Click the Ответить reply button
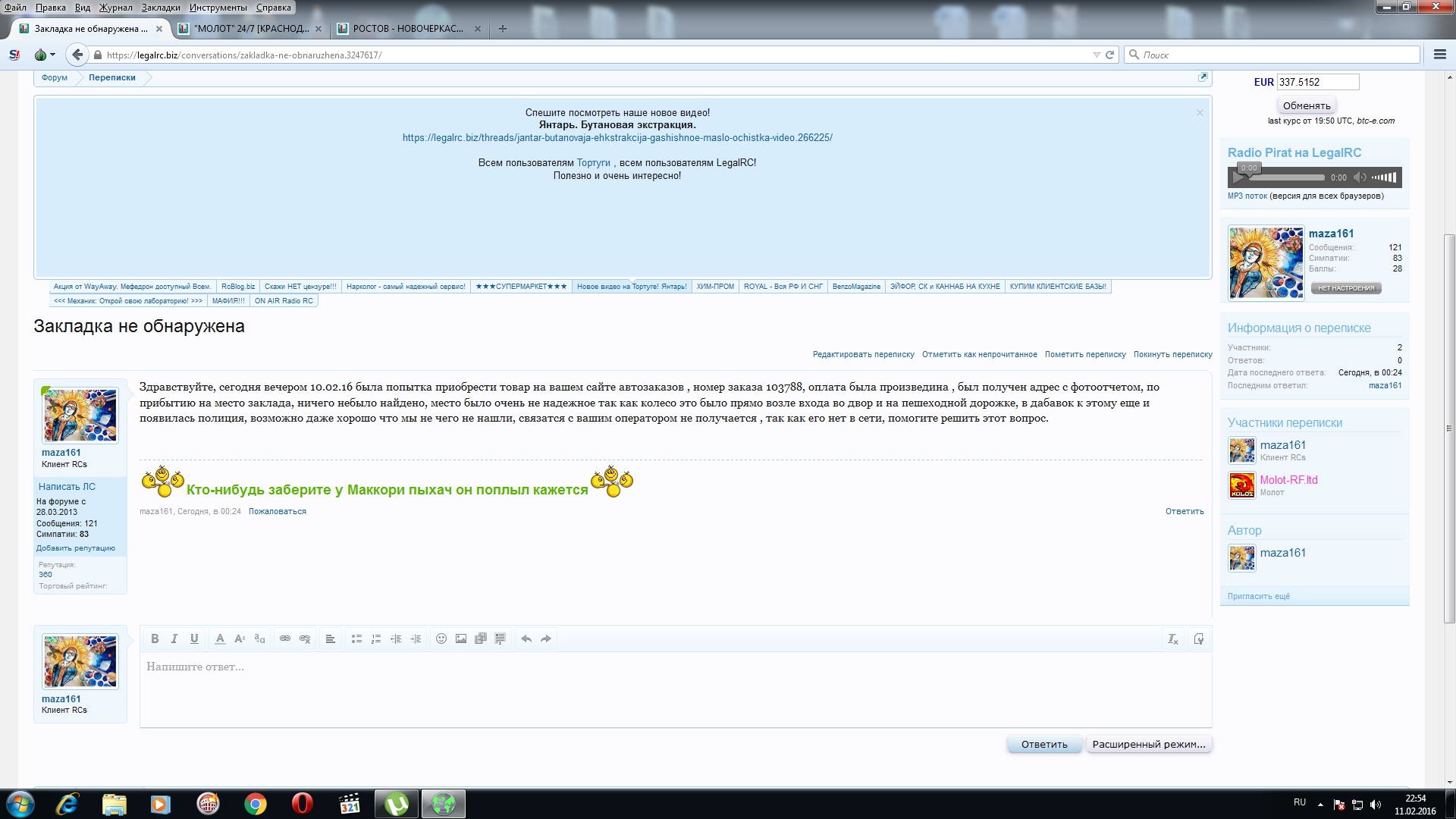Viewport: 1456px width, 819px height. 1043,744
